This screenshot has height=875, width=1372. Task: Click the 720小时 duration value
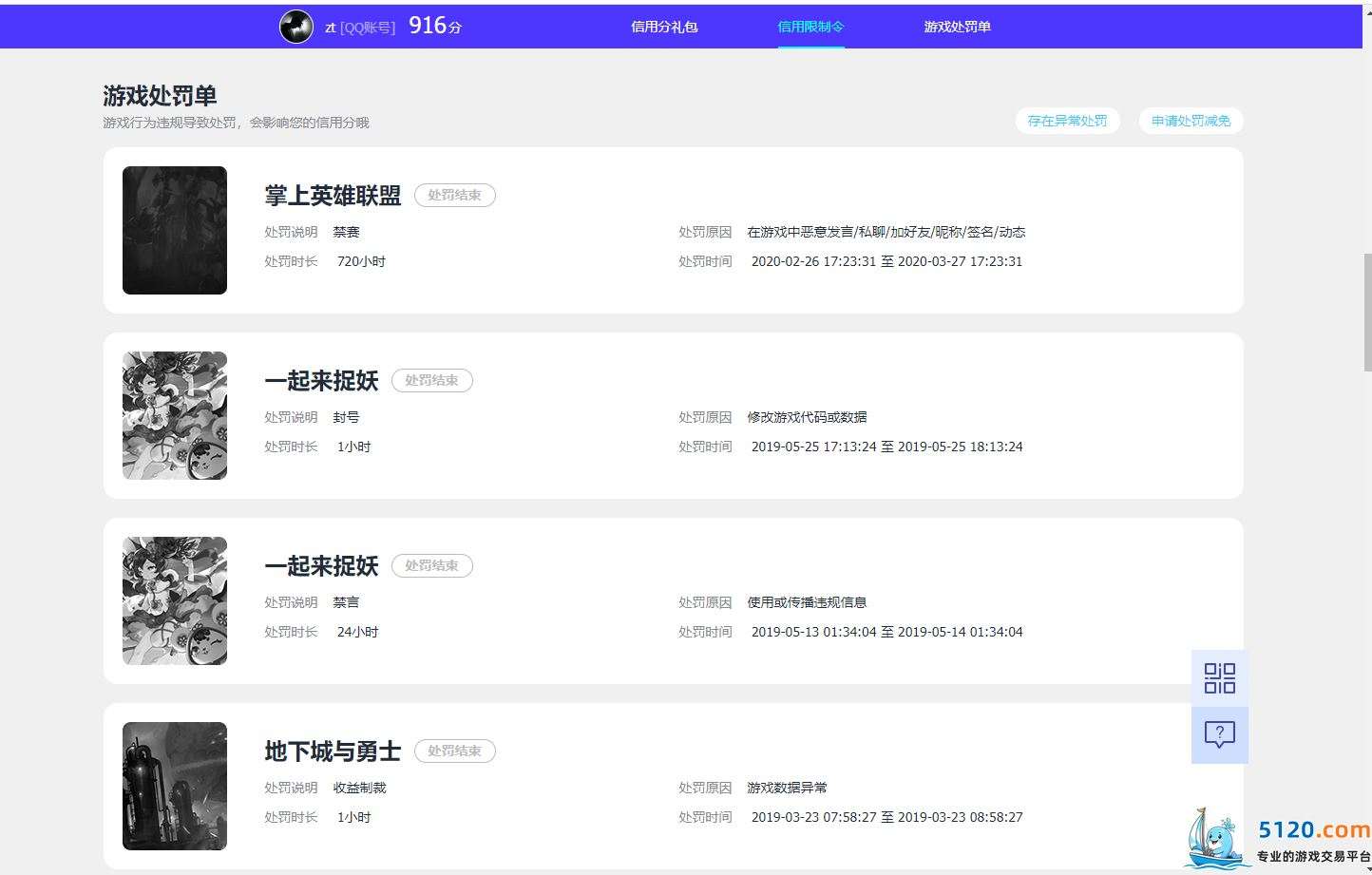pyautogui.click(x=361, y=261)
